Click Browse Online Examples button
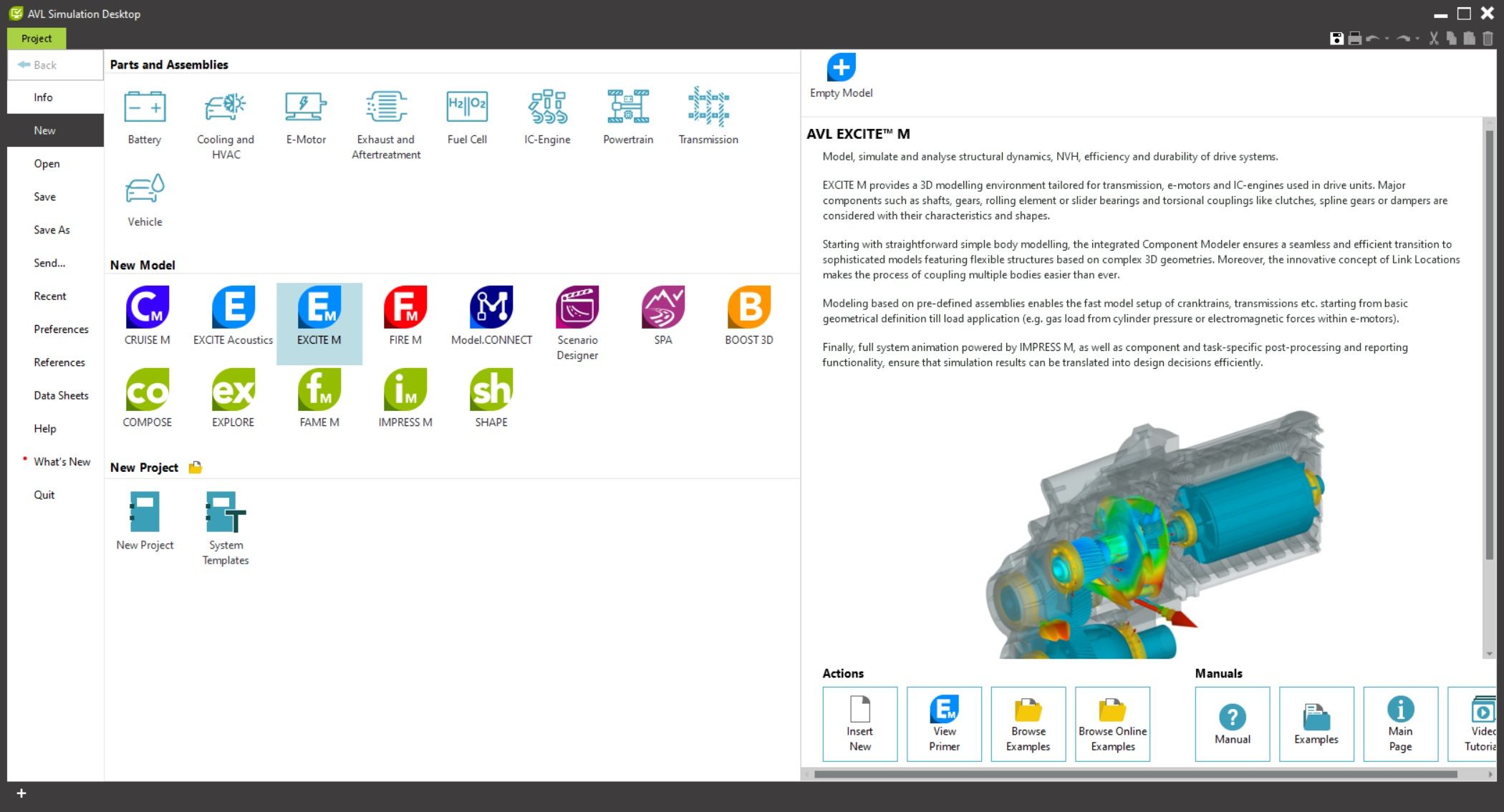1504x812 pixels. (1112, 724)
